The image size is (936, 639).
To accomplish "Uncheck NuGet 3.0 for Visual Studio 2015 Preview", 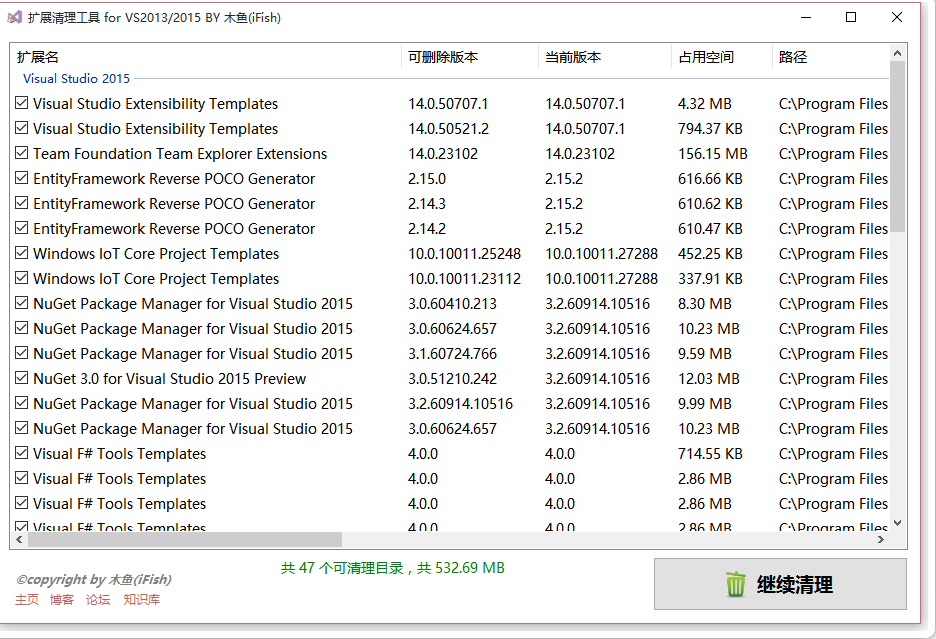I will [x=21, y=379].
